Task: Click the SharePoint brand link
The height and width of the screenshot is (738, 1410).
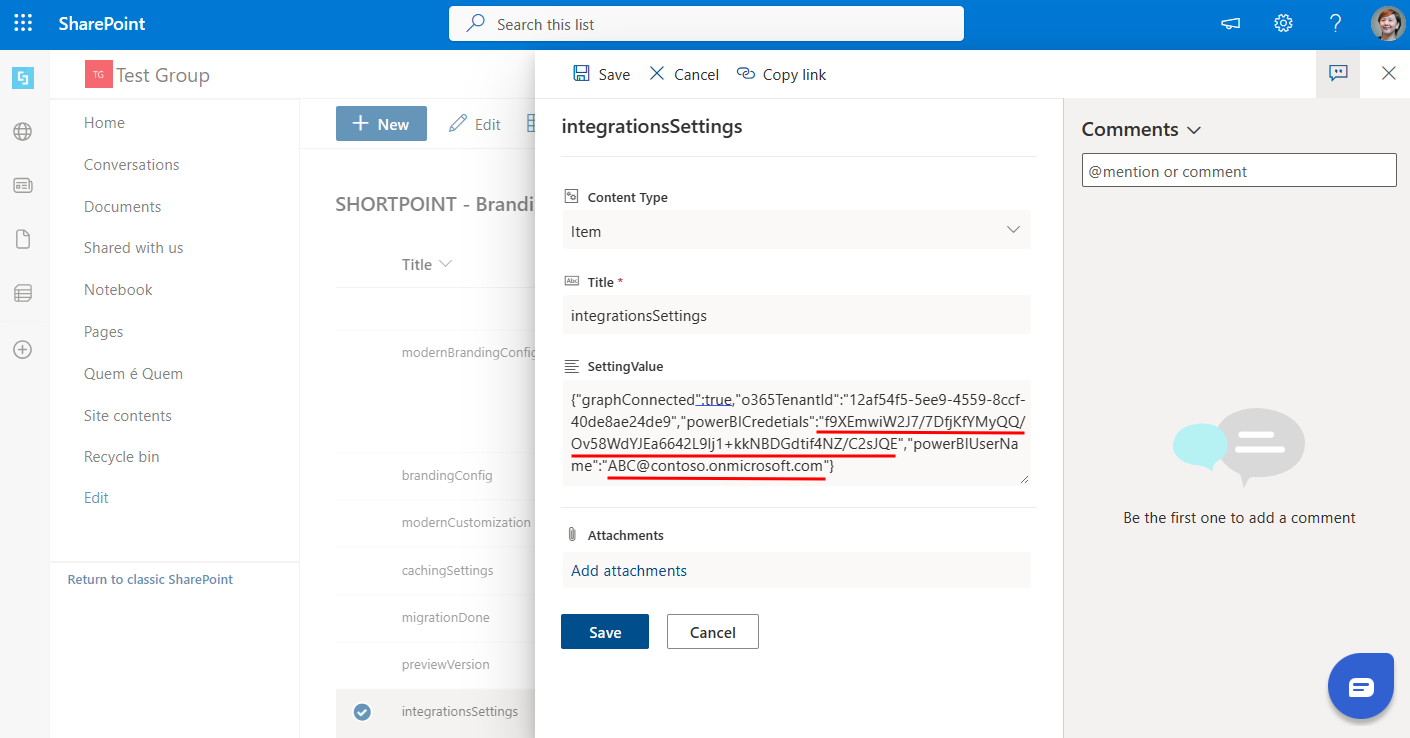Action: pyautogui.click(x=102, y=24)
